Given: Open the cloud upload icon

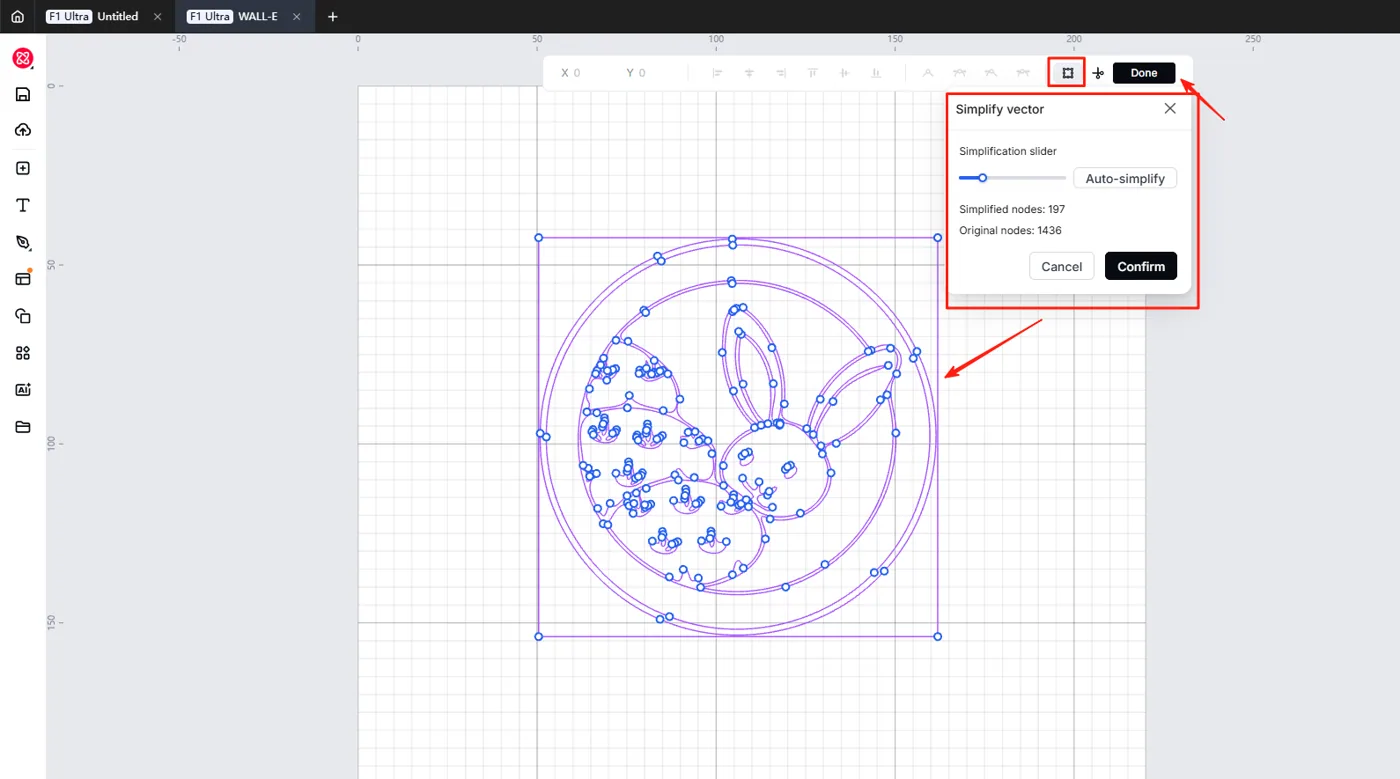Looking at the screenshot, I should click(23, 130).
